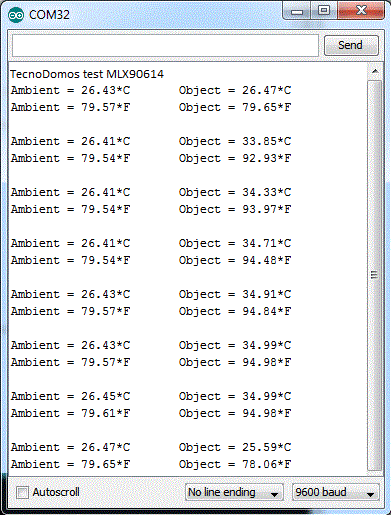
Task: Click the 'TecnoDomos test MLX90614' header line
Action: pos(87,74)
